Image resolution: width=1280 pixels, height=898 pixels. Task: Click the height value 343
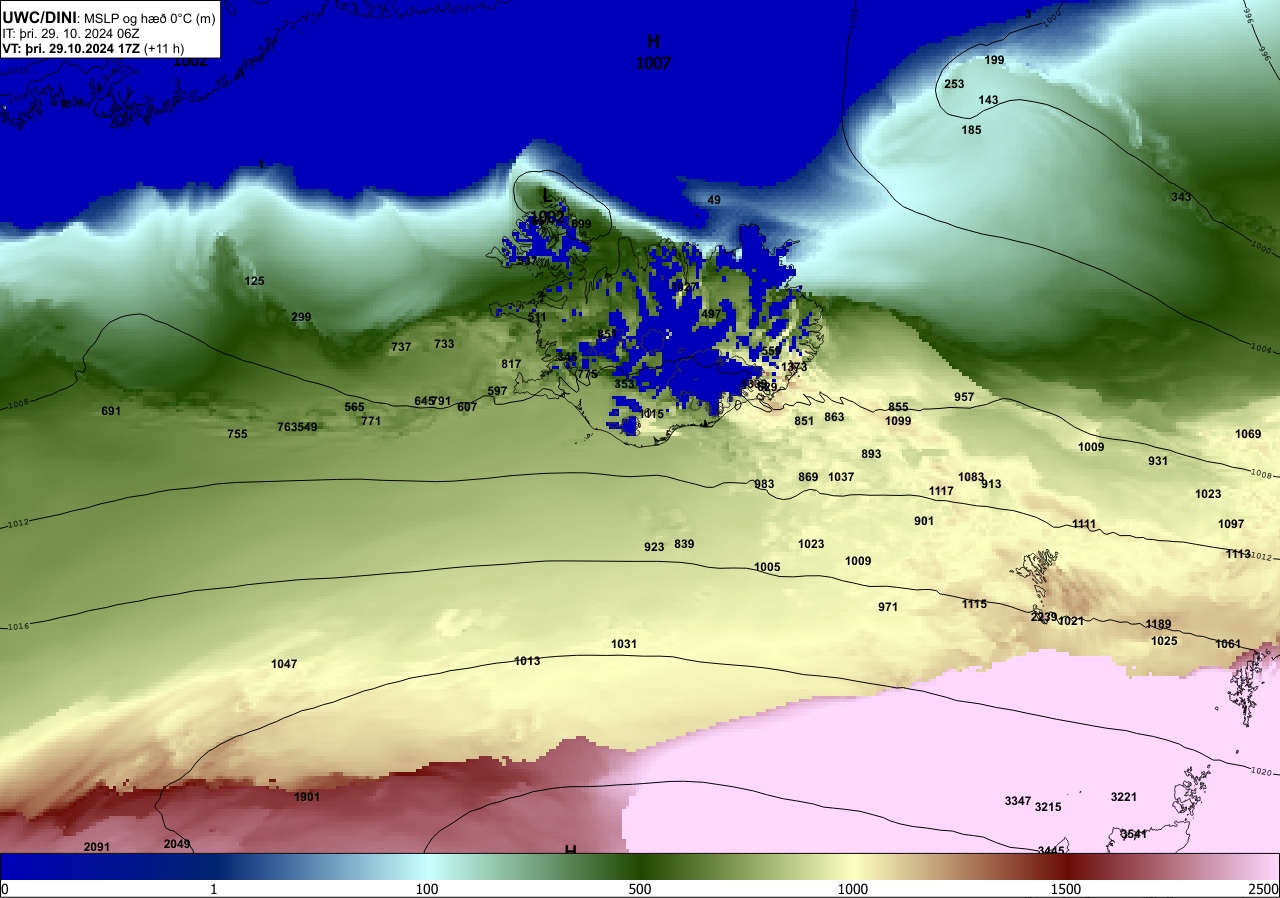pyautogui.click(x=1181, y=197)
